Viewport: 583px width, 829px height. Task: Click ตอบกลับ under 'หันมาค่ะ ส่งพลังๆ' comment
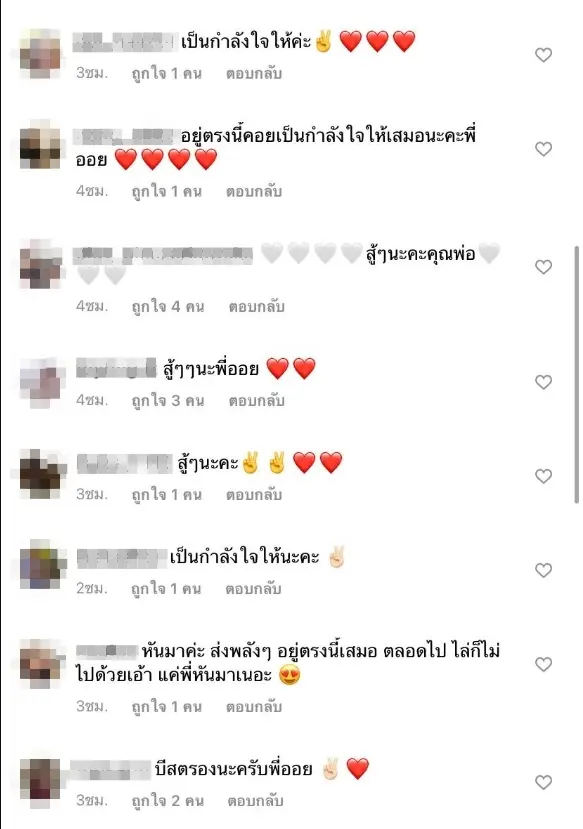[254, 707]
